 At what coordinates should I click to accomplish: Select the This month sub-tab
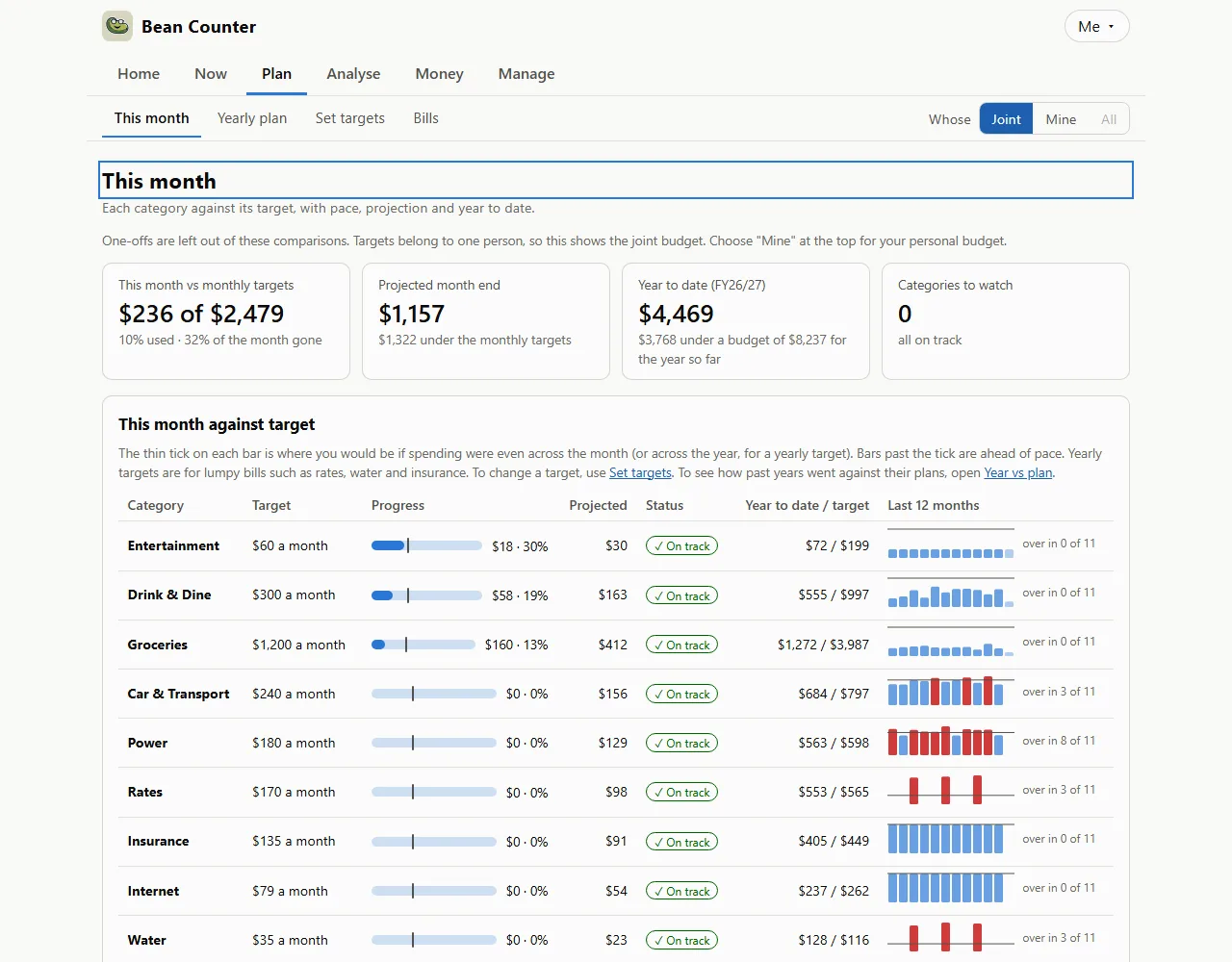point(151,118)
